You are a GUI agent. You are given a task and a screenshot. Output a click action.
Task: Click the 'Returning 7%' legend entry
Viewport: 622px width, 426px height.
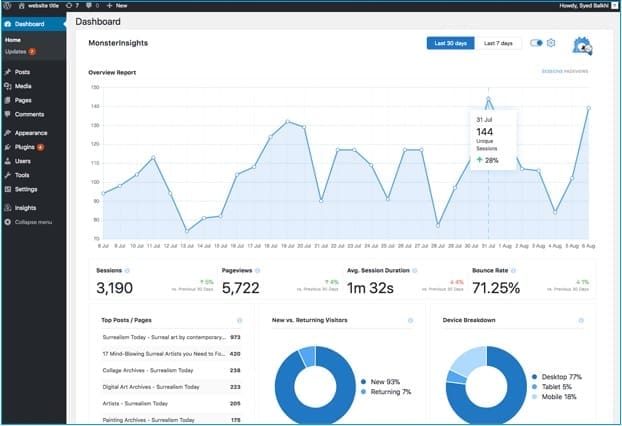coord(386,392)
